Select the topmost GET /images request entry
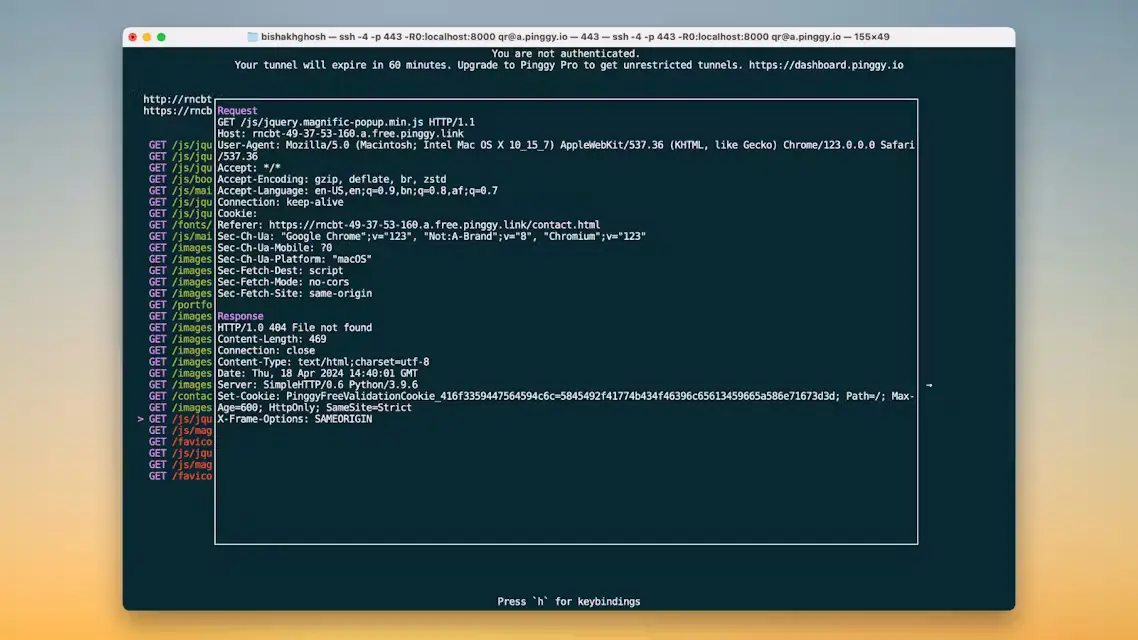Viewport: 1138px width, 640px height. (x=178, y=247)
